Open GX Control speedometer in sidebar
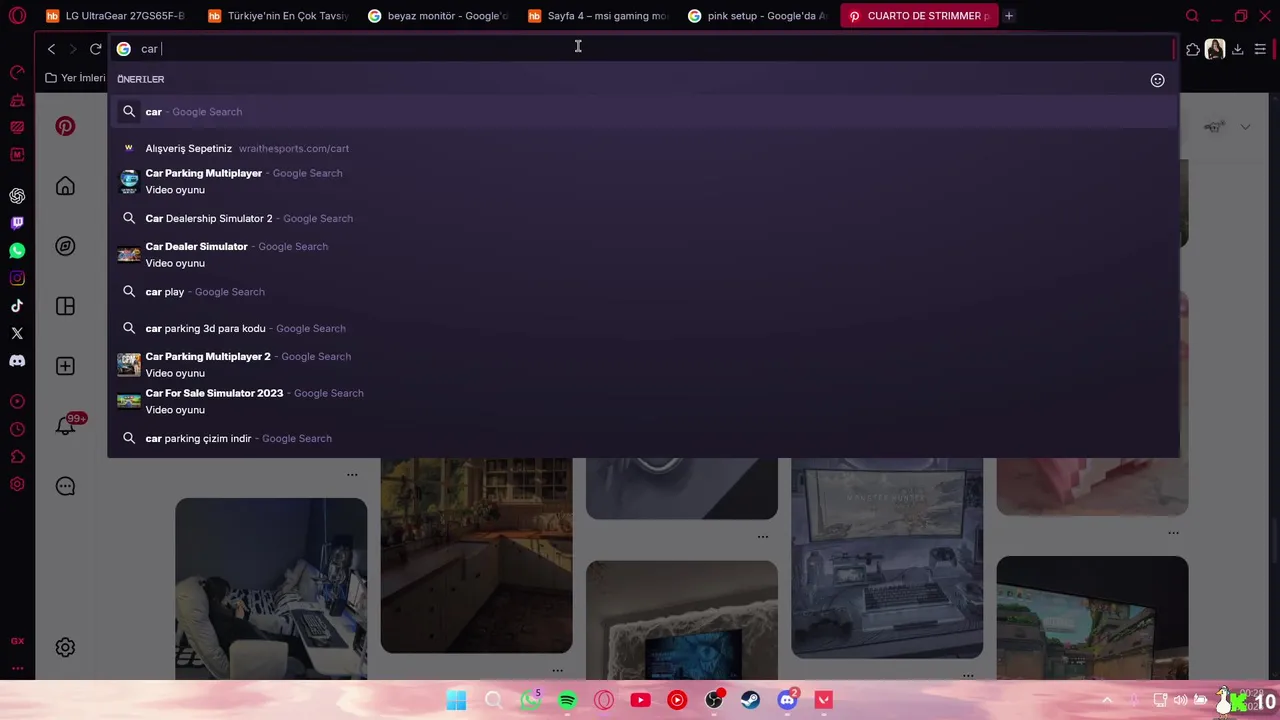The image size is (1280, 720). [17, 72]
